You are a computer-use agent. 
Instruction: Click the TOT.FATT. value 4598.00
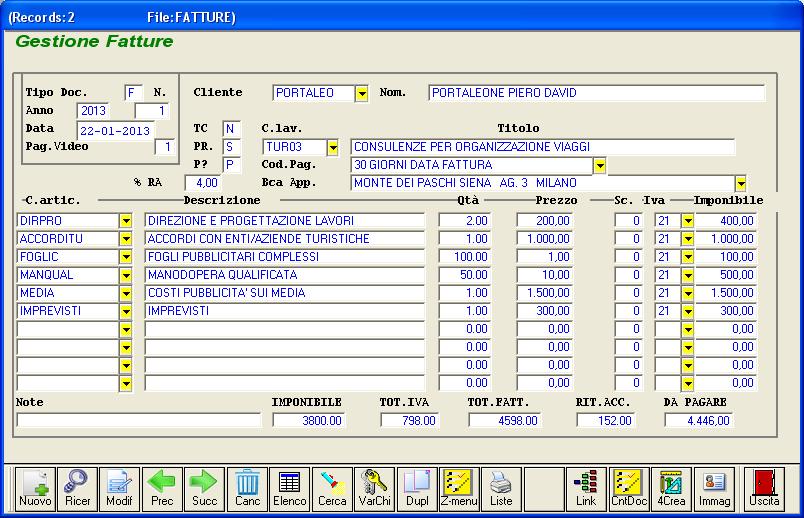505,421
